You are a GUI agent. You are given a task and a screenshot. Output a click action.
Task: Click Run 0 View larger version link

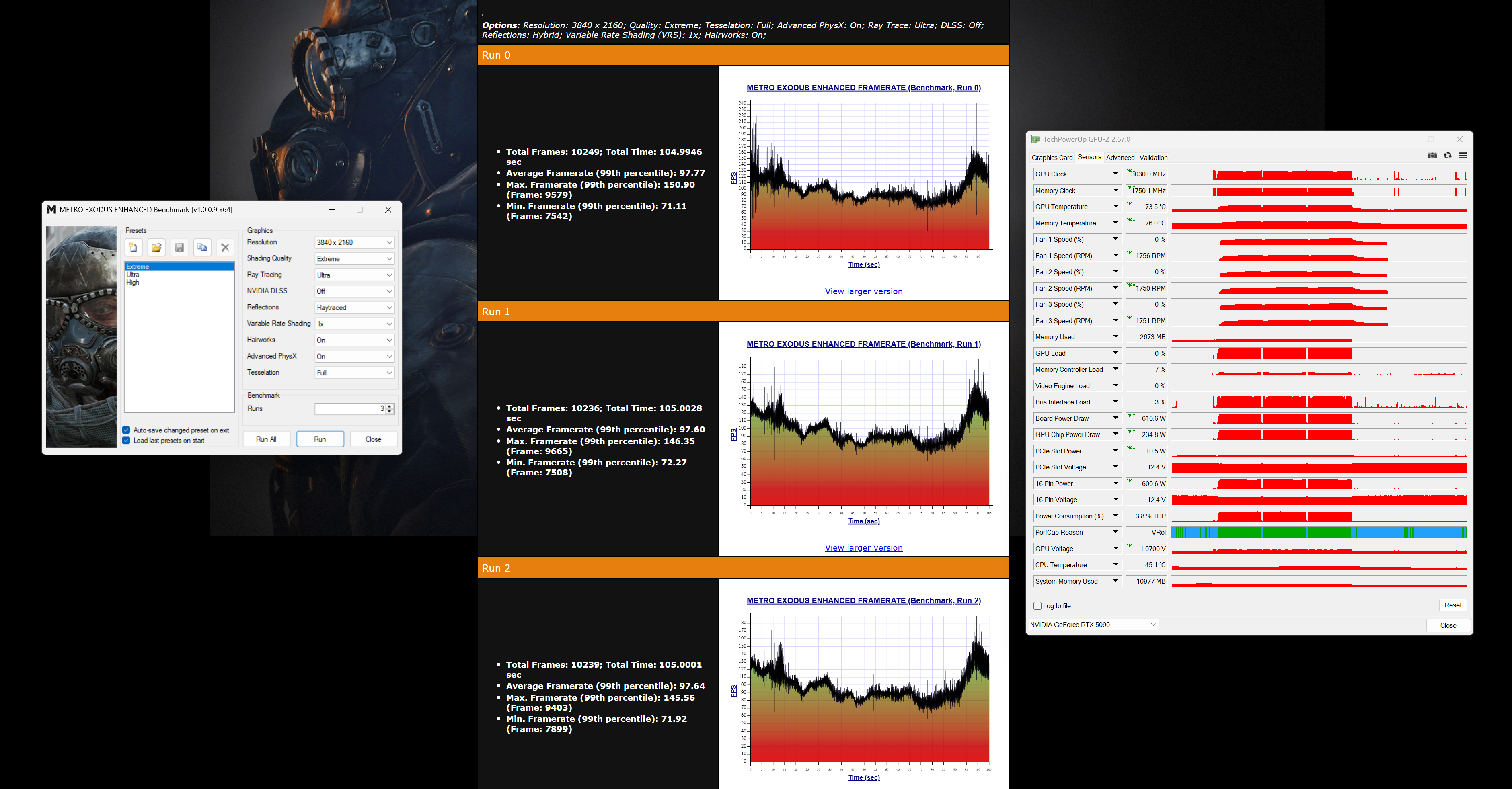tap(863, 291)
